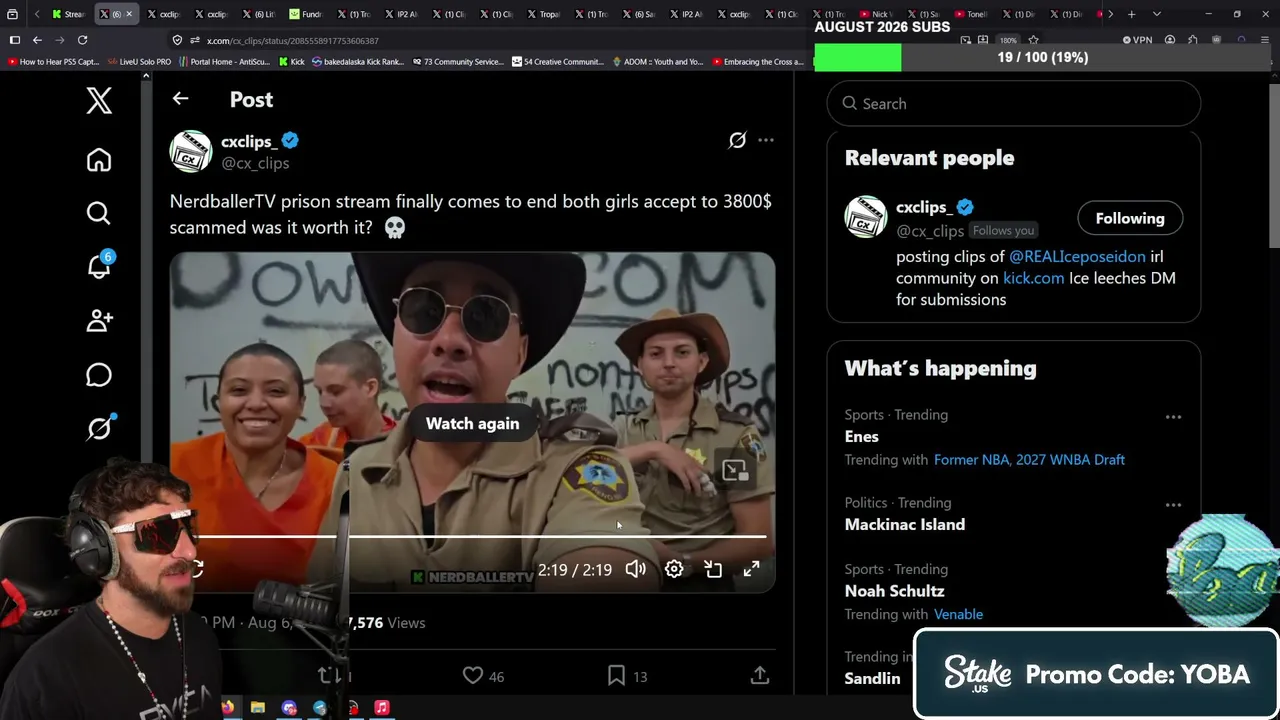Viewport: 1280px width, 720px height.
Task: Open video playback settings gear
Action: coord(674,569)
